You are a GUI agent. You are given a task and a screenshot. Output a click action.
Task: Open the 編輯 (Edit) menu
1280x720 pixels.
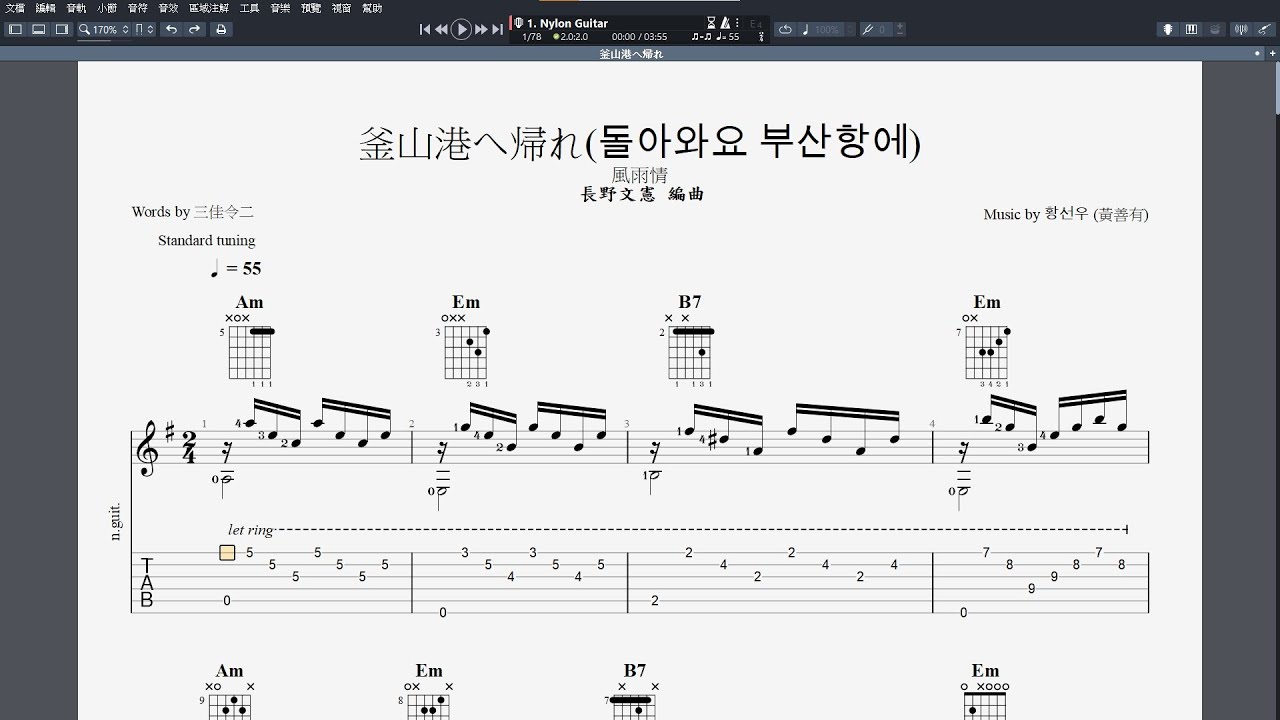pyautogui.click(x=46, y=7)
